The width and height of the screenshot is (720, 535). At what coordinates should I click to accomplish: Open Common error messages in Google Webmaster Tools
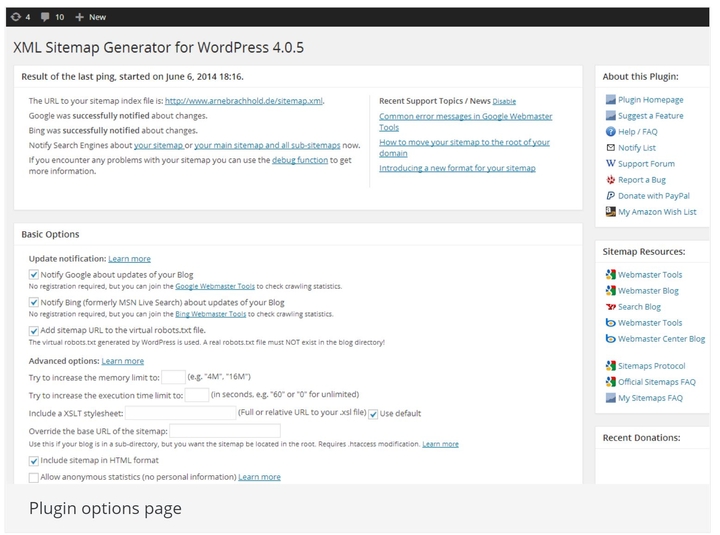click(x=466, y=122)
